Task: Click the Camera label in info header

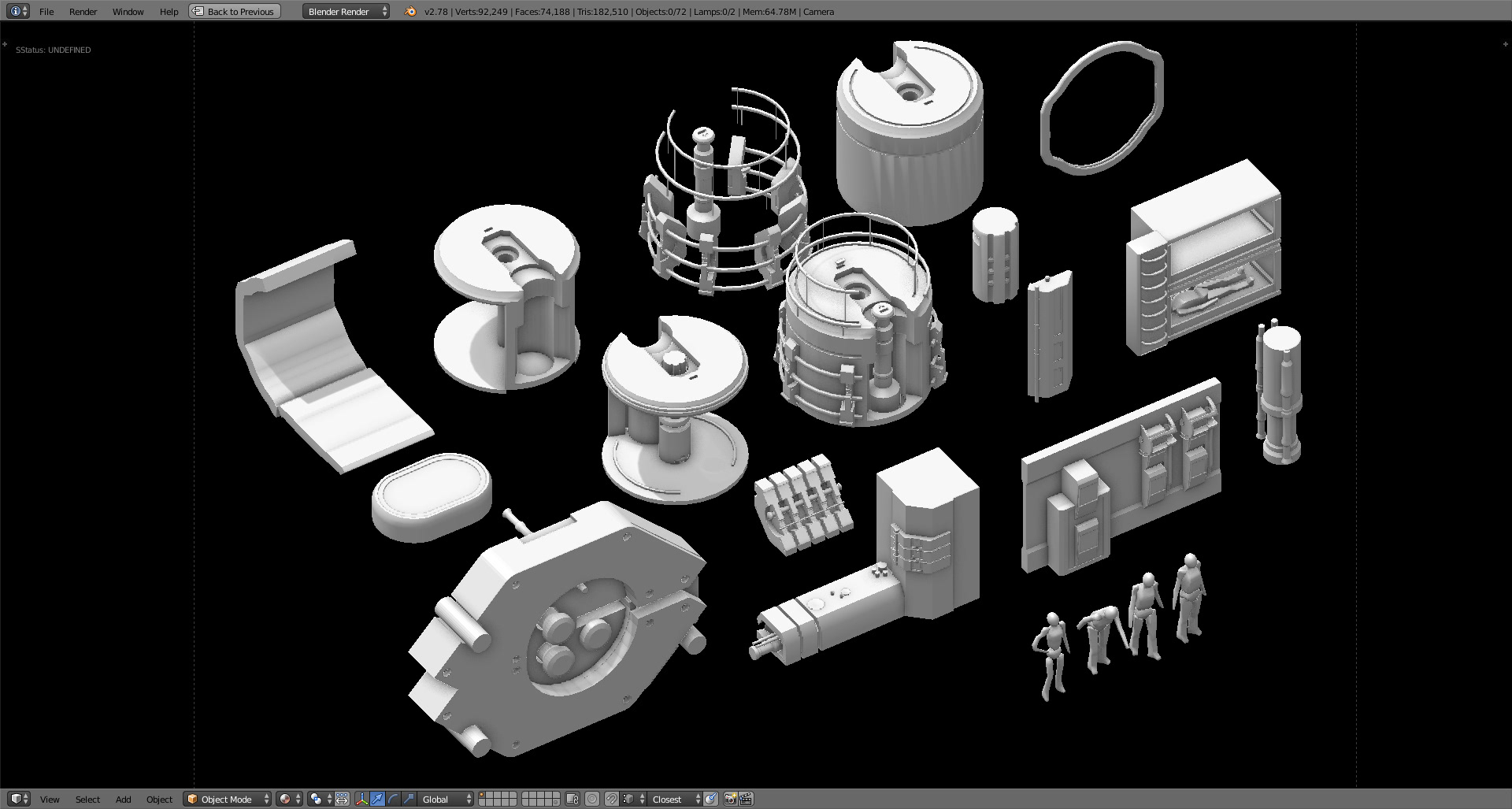Action: (x=818, y=12)
